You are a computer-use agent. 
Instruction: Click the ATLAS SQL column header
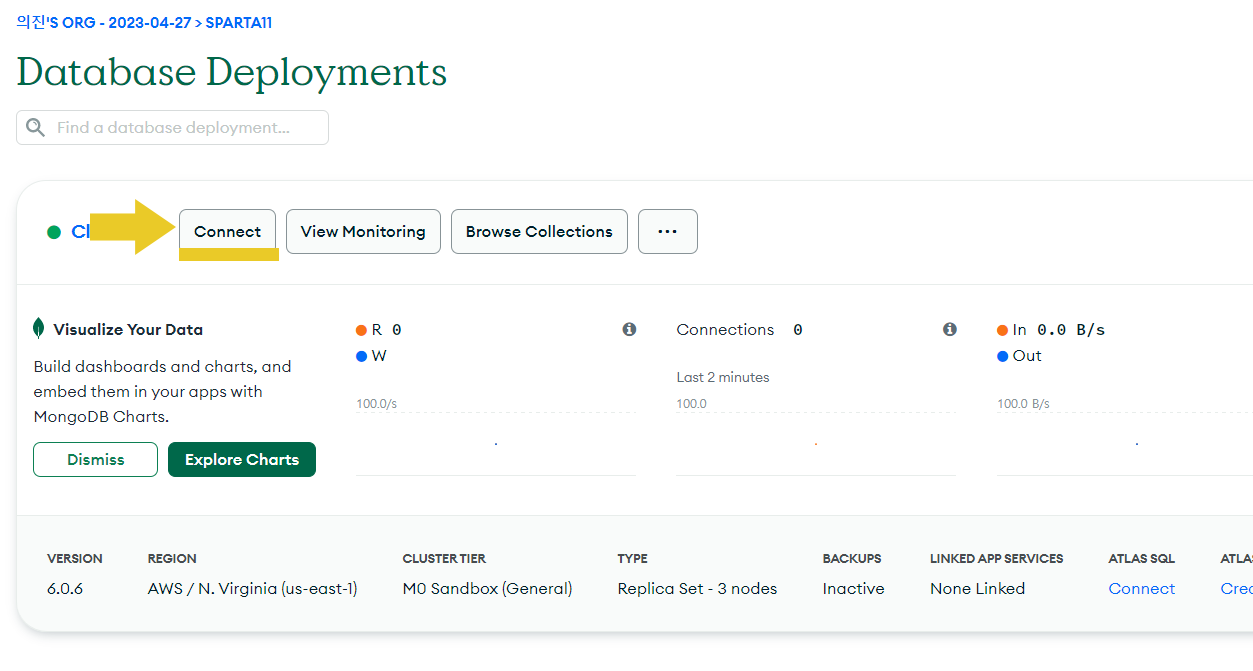point(1141,559)
